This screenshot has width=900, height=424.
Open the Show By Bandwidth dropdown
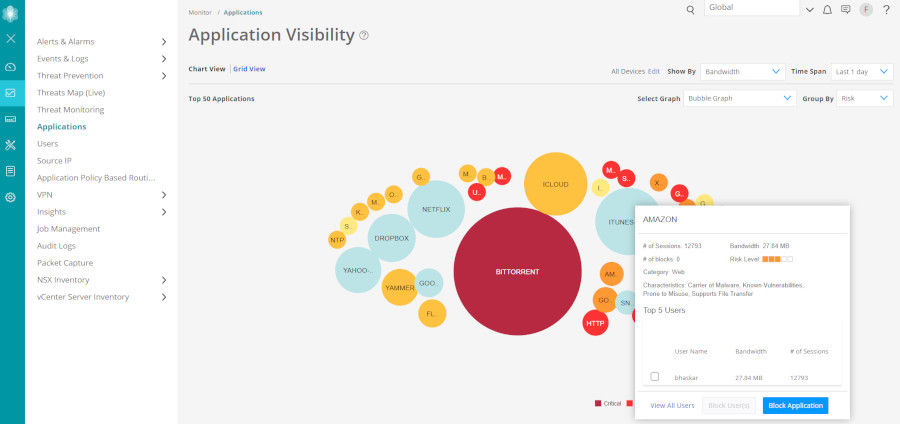(x=741, y=72)
